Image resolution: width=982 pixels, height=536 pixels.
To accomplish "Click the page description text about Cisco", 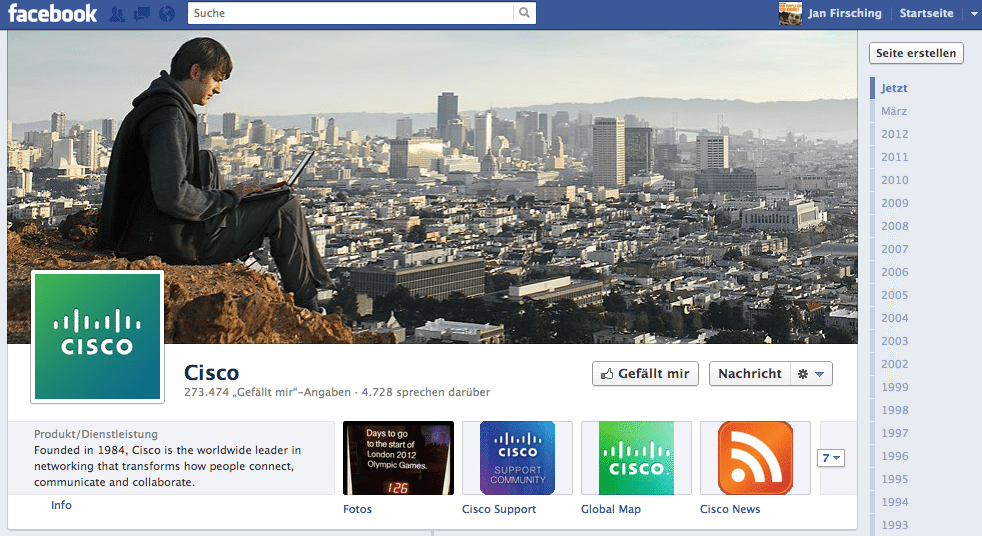I will click(x=168, y=466).
